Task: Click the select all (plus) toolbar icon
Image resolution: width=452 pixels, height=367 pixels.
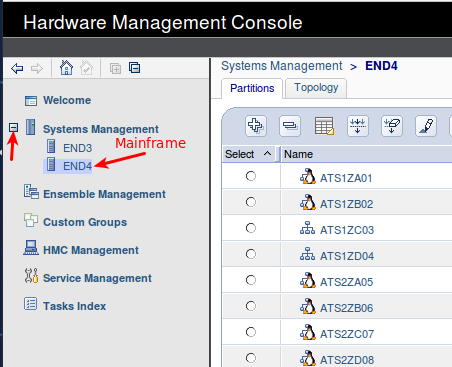Action: (256, 126)
